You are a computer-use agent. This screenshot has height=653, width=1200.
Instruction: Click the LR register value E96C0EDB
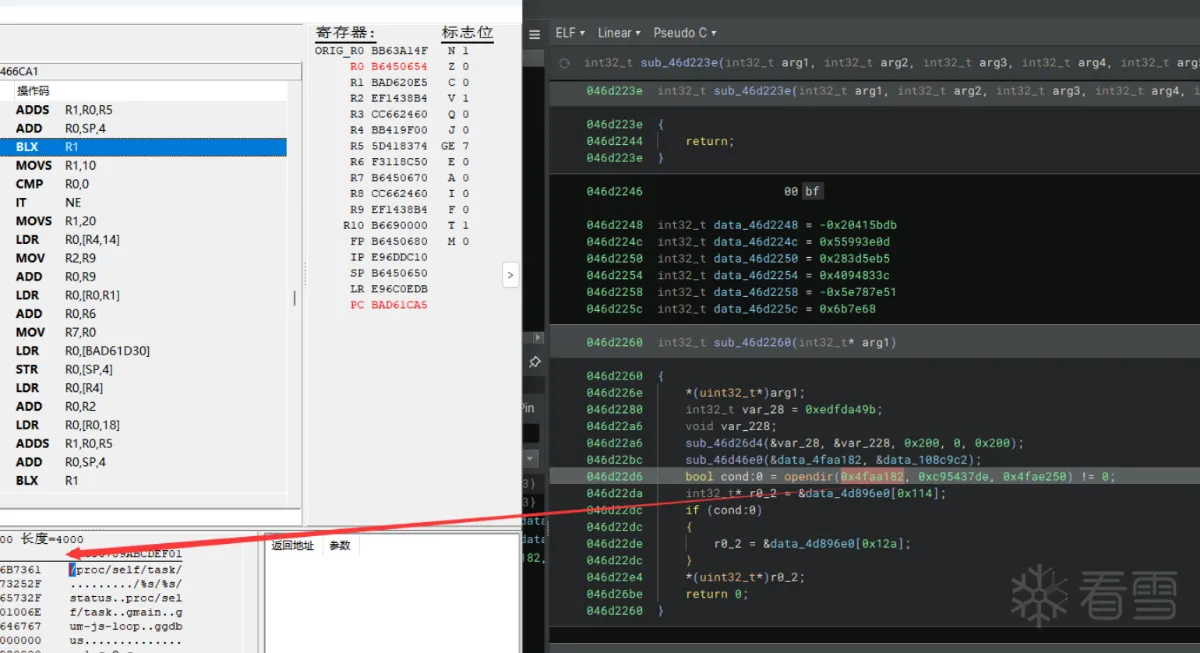tap(399, 289)
